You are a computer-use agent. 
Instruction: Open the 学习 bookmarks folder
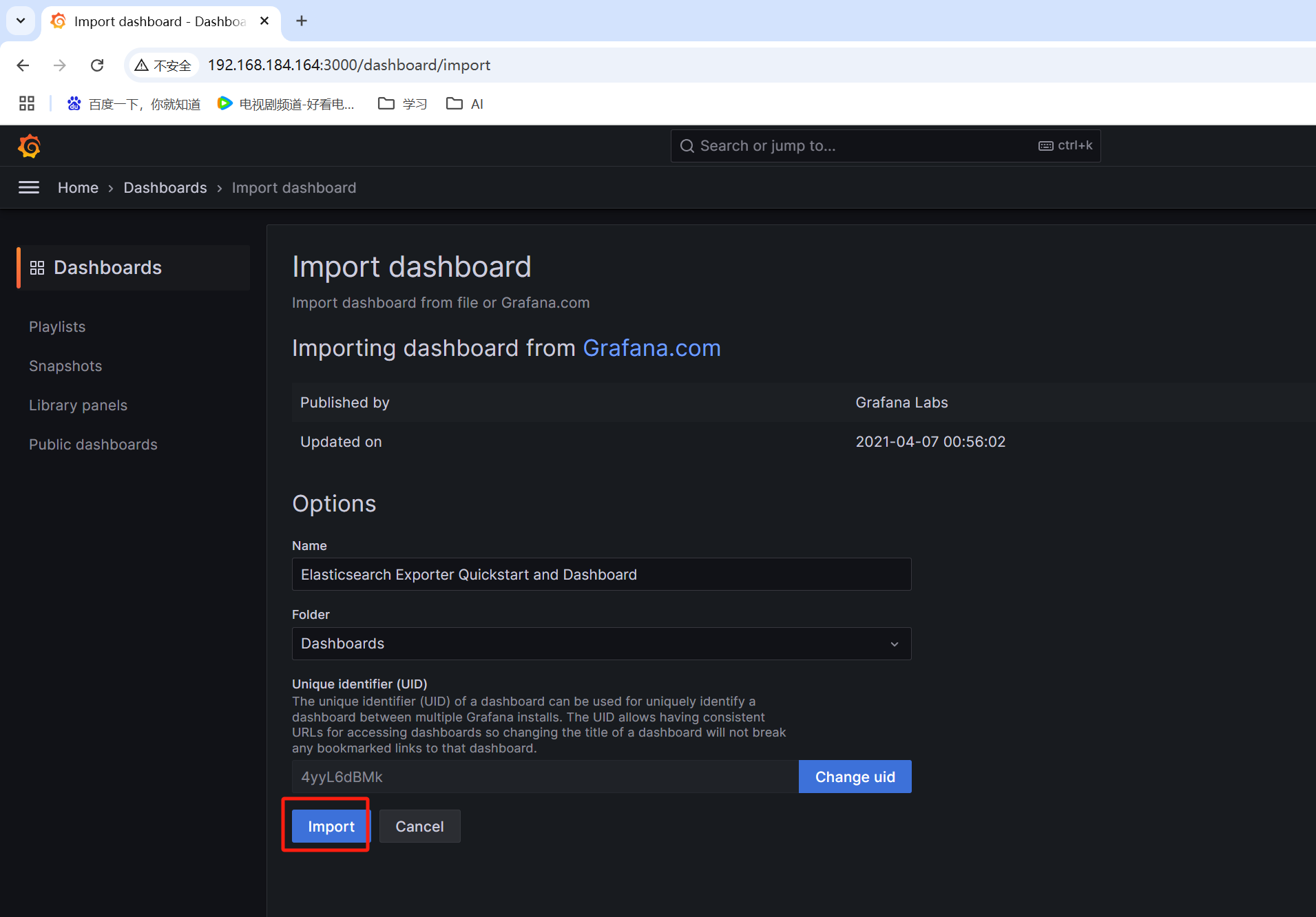click(x=403, y=104)
